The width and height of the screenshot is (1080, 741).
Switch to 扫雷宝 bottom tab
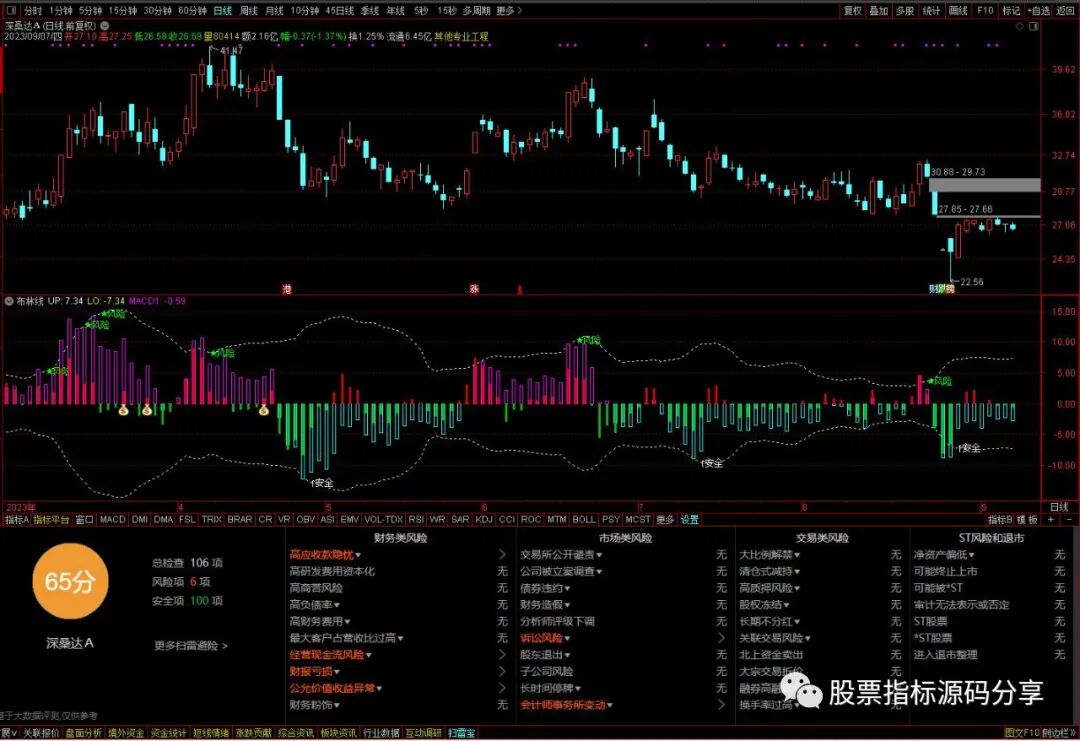(461, 733)
